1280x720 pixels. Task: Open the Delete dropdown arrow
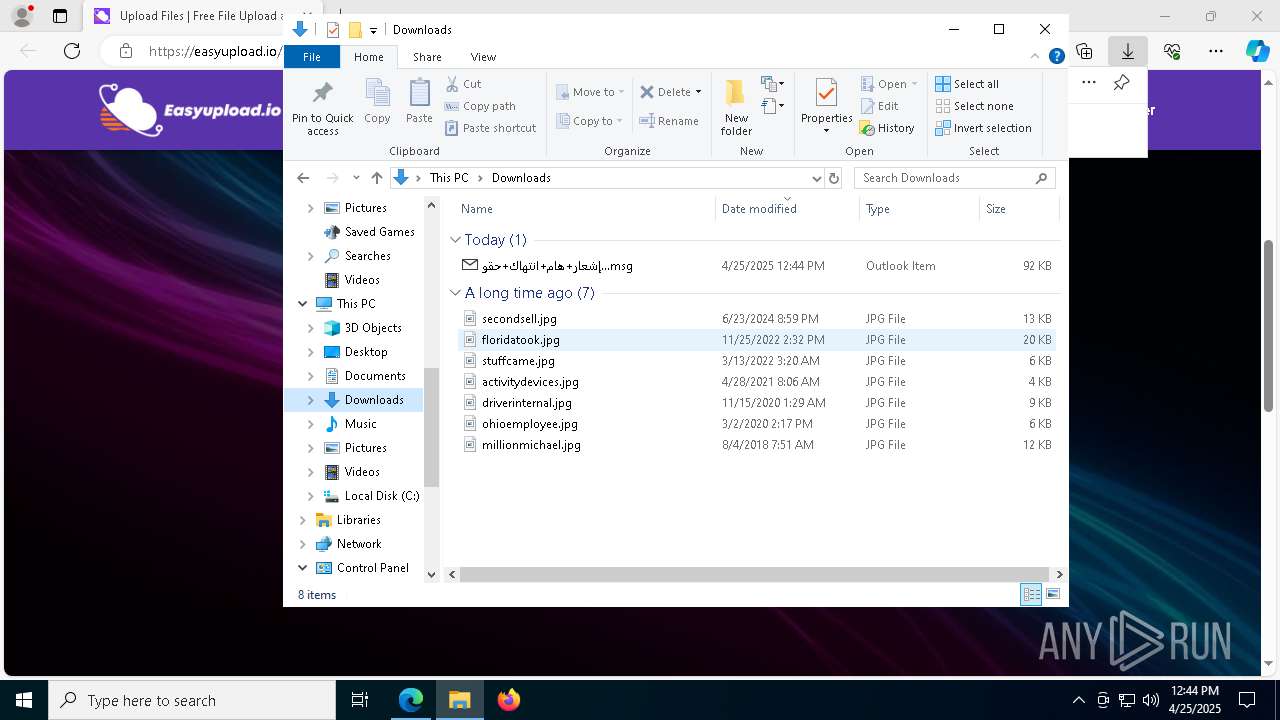[698, 92]
